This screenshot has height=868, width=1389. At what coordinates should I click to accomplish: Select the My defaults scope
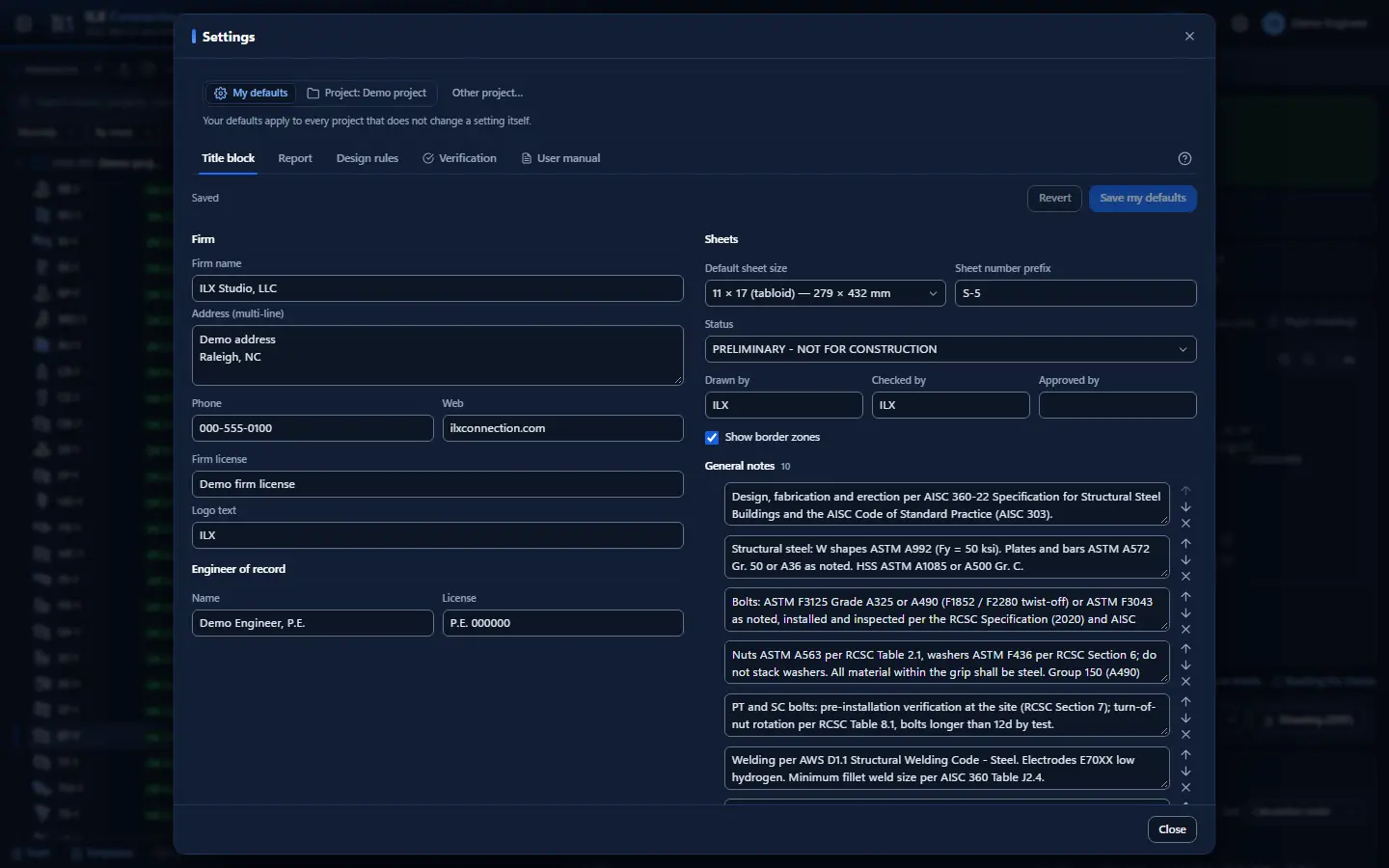tap(251, 93)
